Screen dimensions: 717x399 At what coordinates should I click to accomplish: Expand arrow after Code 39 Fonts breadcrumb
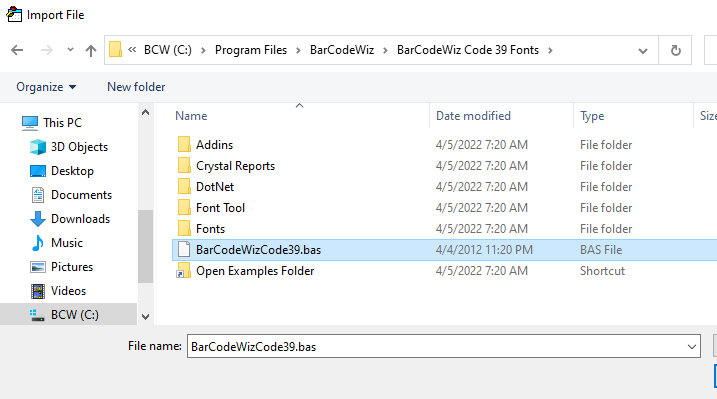(x=550, y=50)
